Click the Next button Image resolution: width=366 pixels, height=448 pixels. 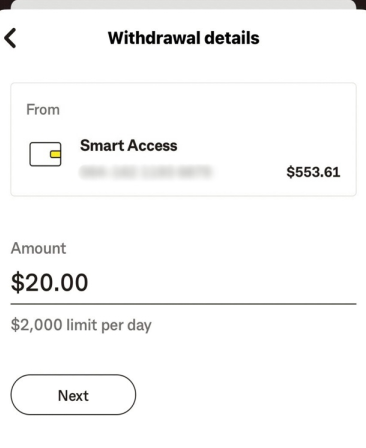73,395
